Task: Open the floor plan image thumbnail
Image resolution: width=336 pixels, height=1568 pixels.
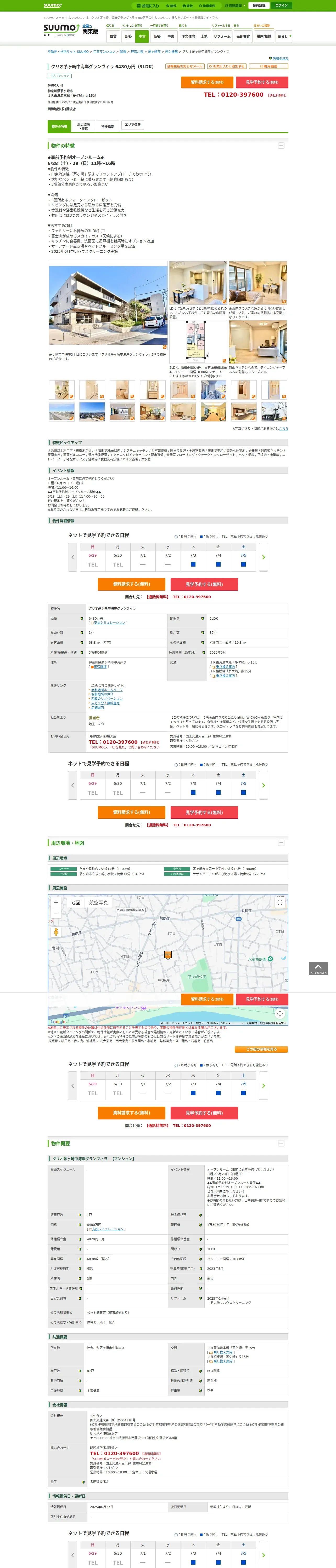Action: click(198, 343)
